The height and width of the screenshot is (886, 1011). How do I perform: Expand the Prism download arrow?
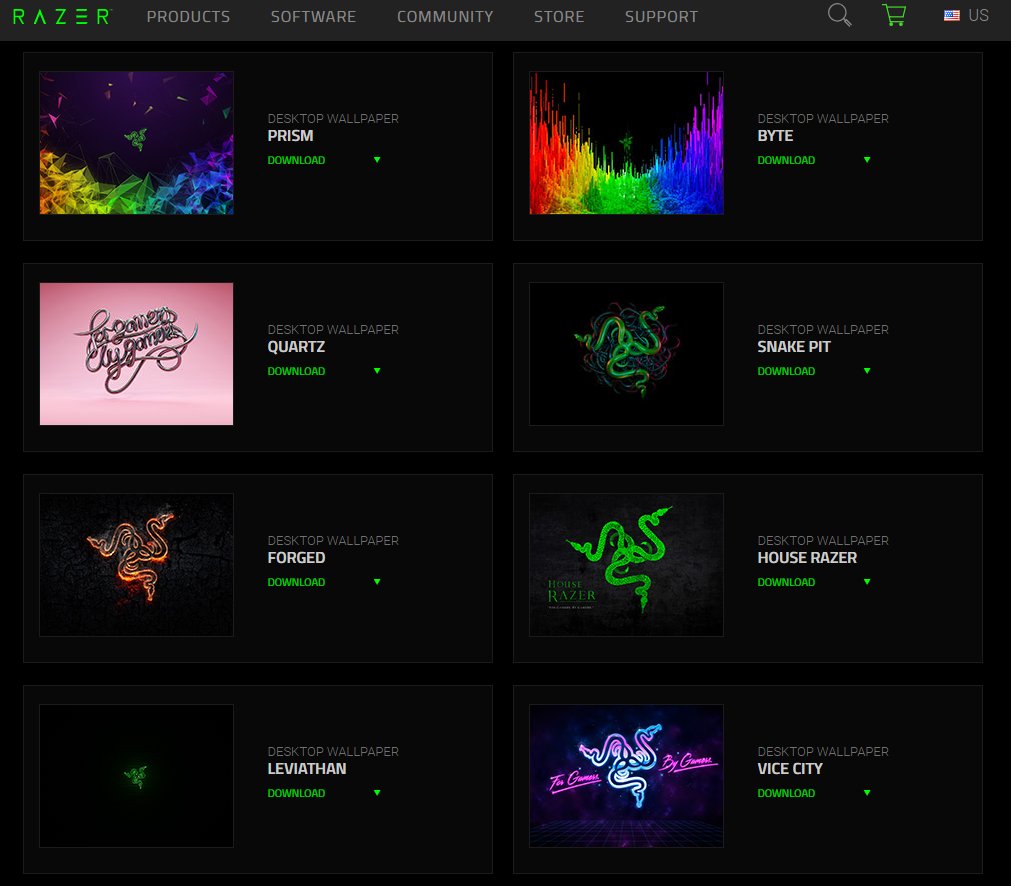pos(377,160)
